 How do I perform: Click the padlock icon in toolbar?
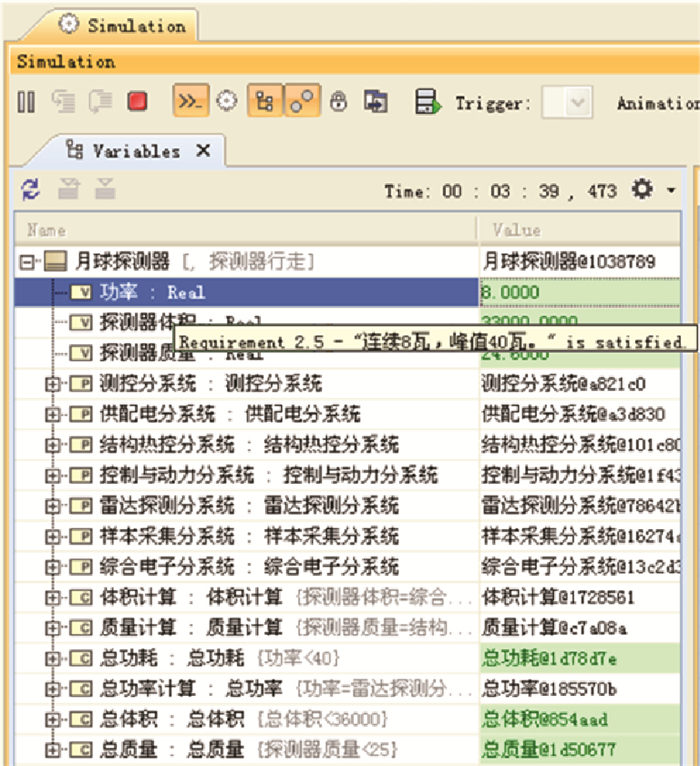pos(338,102)
